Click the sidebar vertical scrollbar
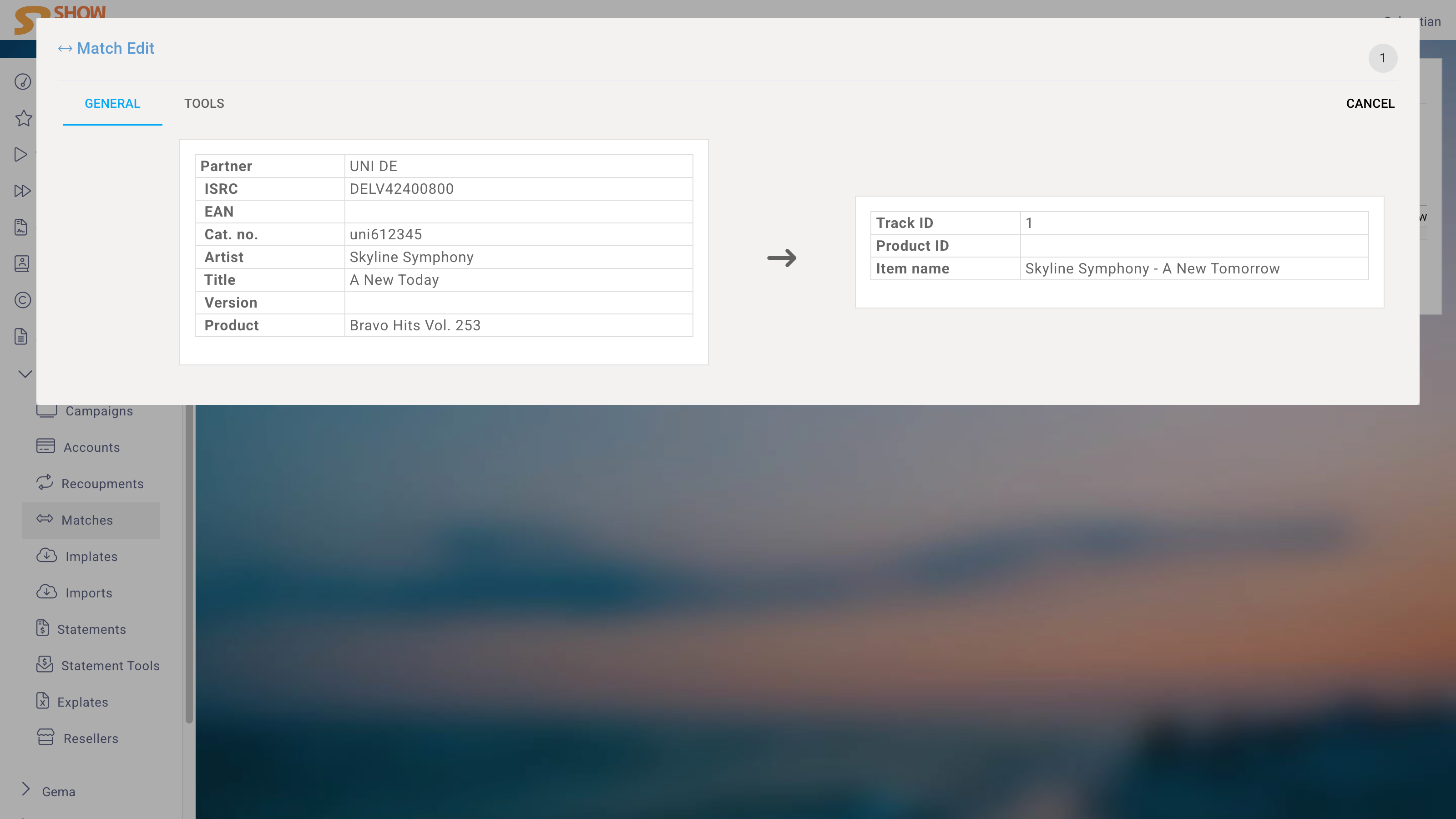This screenshot has width=1456, height=819. pyautogui.click(x=189, y=565)
